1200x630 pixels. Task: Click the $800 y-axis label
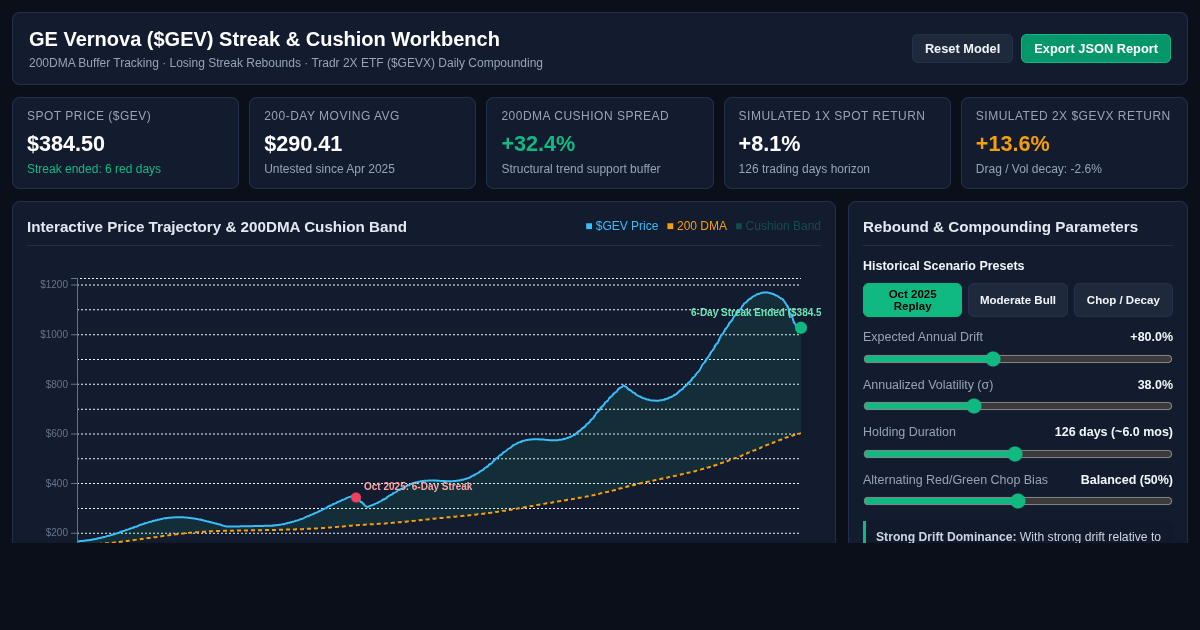click(x=57, y=385)
